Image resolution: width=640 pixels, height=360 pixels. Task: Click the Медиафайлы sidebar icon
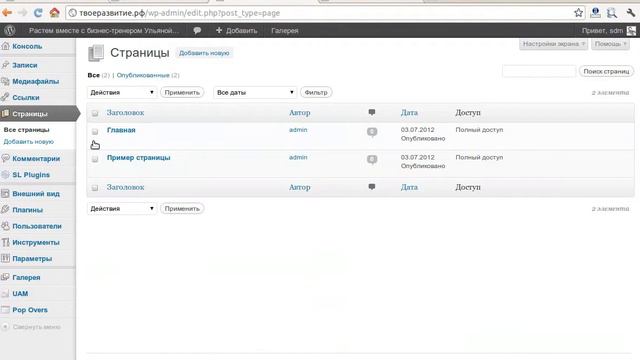pyautogui.click(x=5, y=81)
